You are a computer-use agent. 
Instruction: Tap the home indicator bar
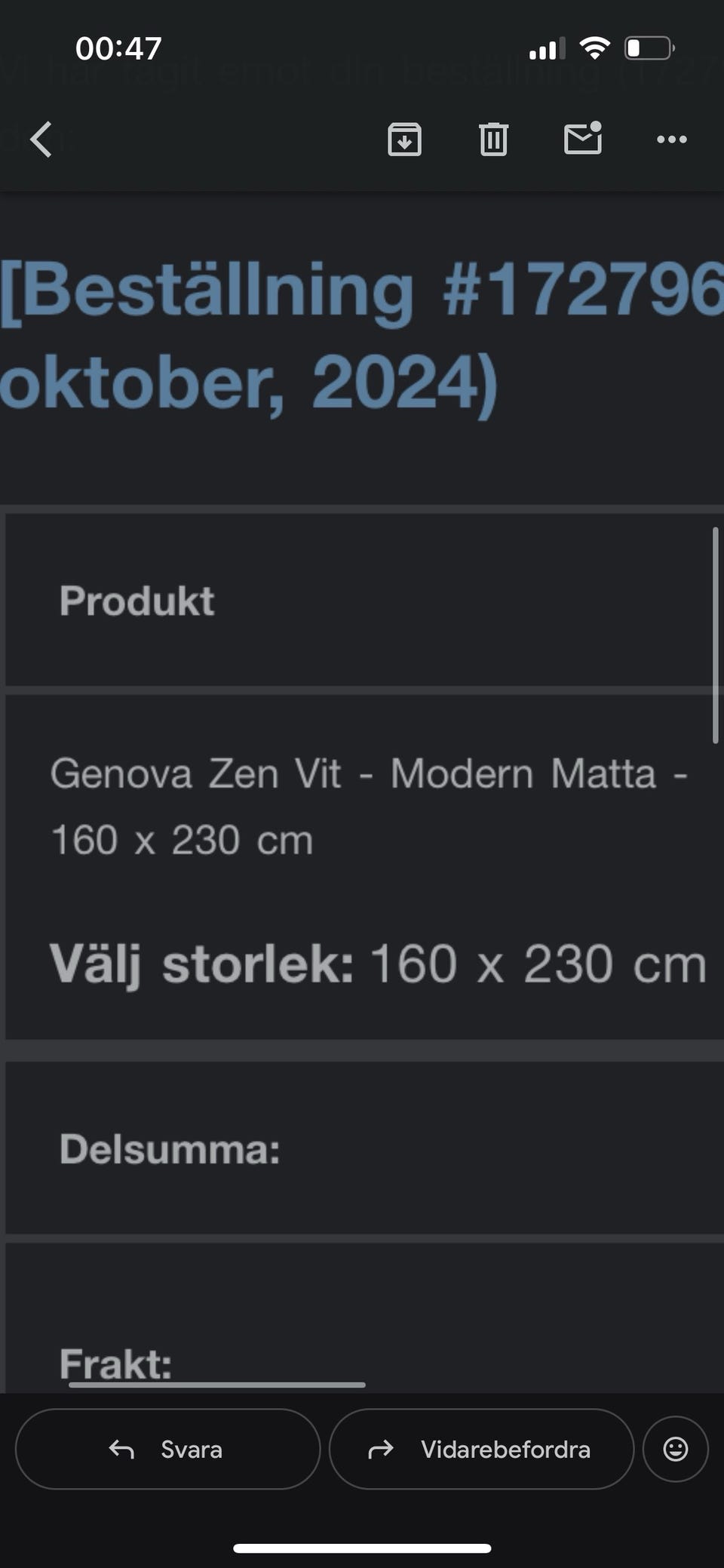[x=362, y=1548]
